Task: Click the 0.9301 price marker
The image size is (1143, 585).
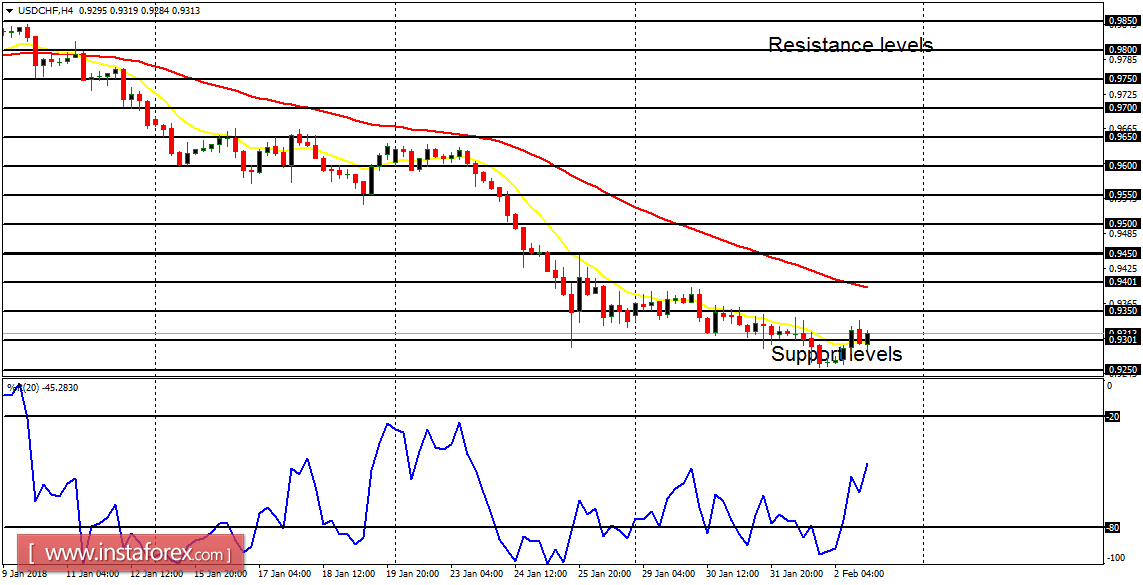Action: (1122, 338)
